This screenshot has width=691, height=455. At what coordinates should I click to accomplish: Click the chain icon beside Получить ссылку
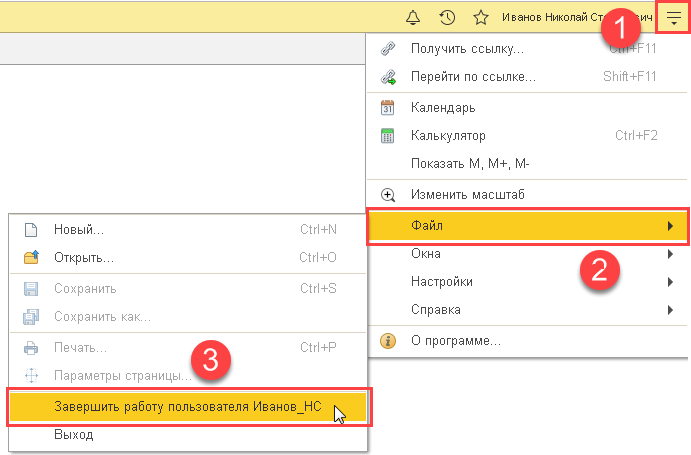pyautogui.click(x=388, y=48)
